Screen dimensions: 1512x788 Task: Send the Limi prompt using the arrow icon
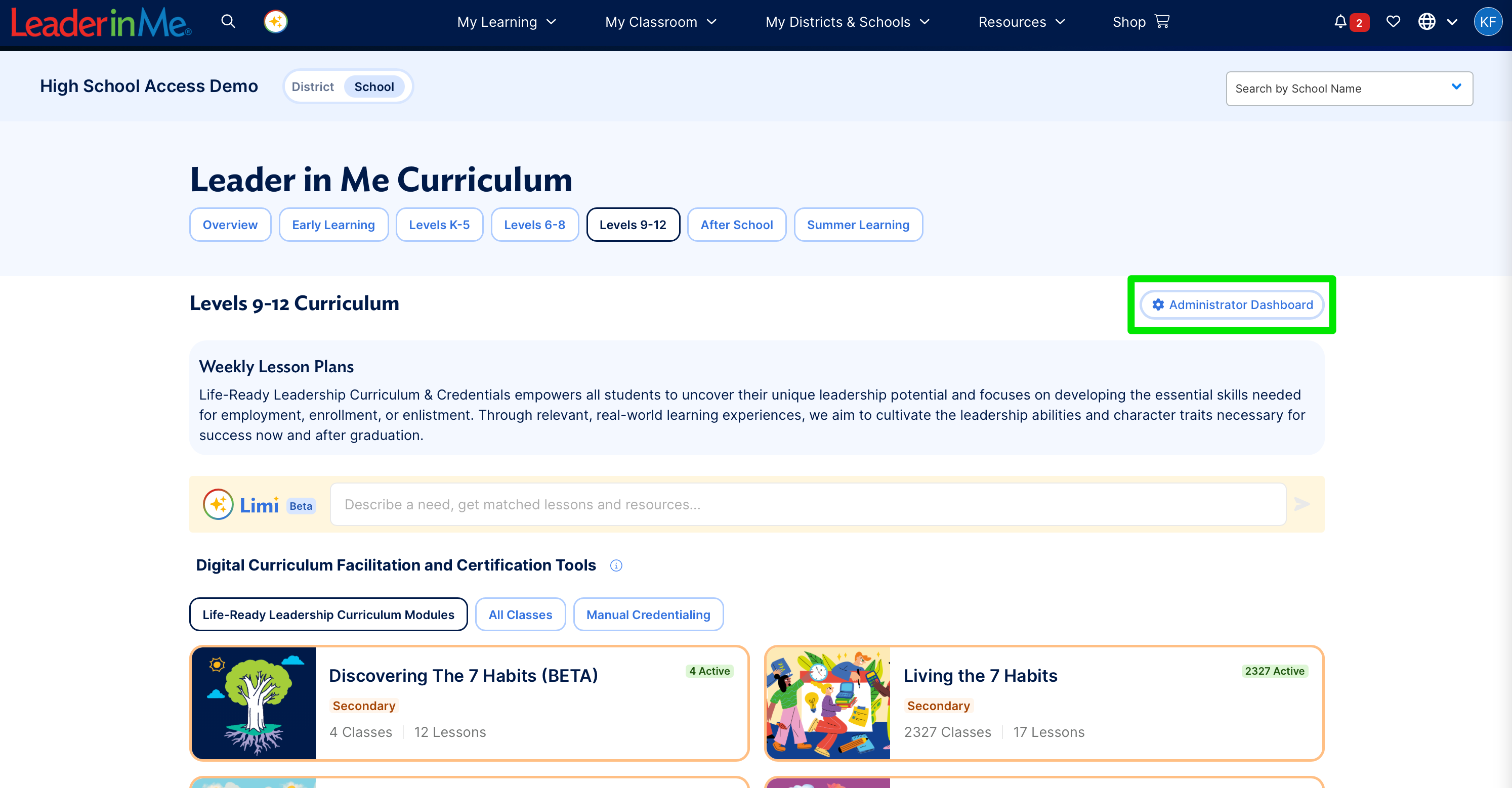(x=1302, y=504)
